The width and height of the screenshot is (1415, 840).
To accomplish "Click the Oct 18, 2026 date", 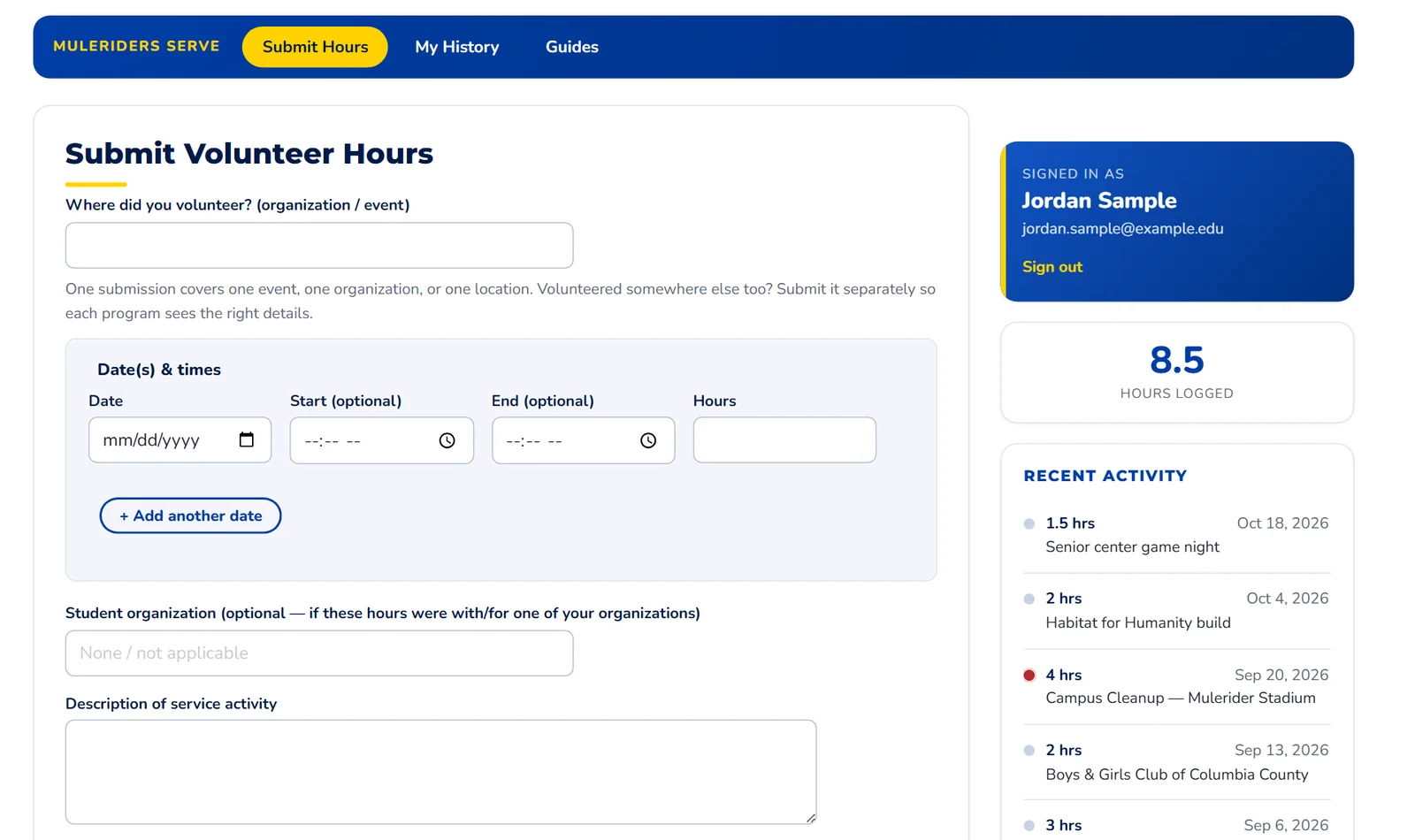I will (1282, 523).
